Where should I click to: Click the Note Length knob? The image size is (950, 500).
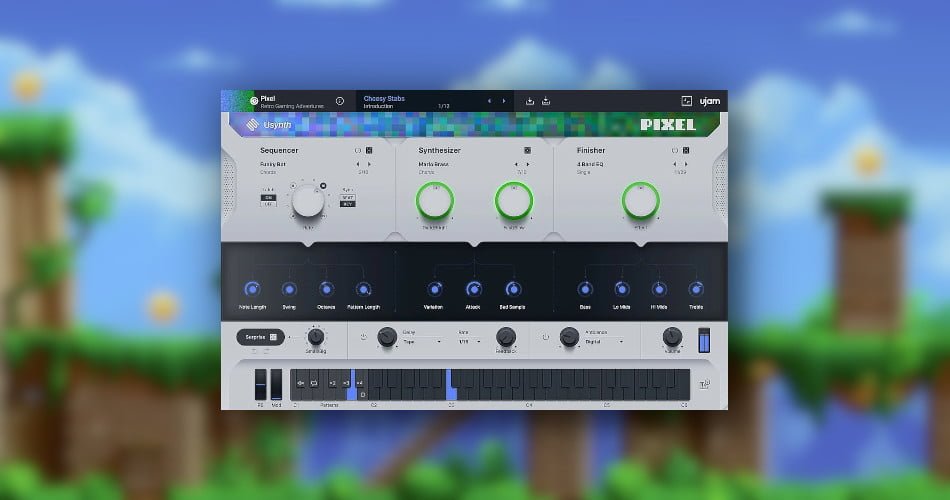coord(252,289)
